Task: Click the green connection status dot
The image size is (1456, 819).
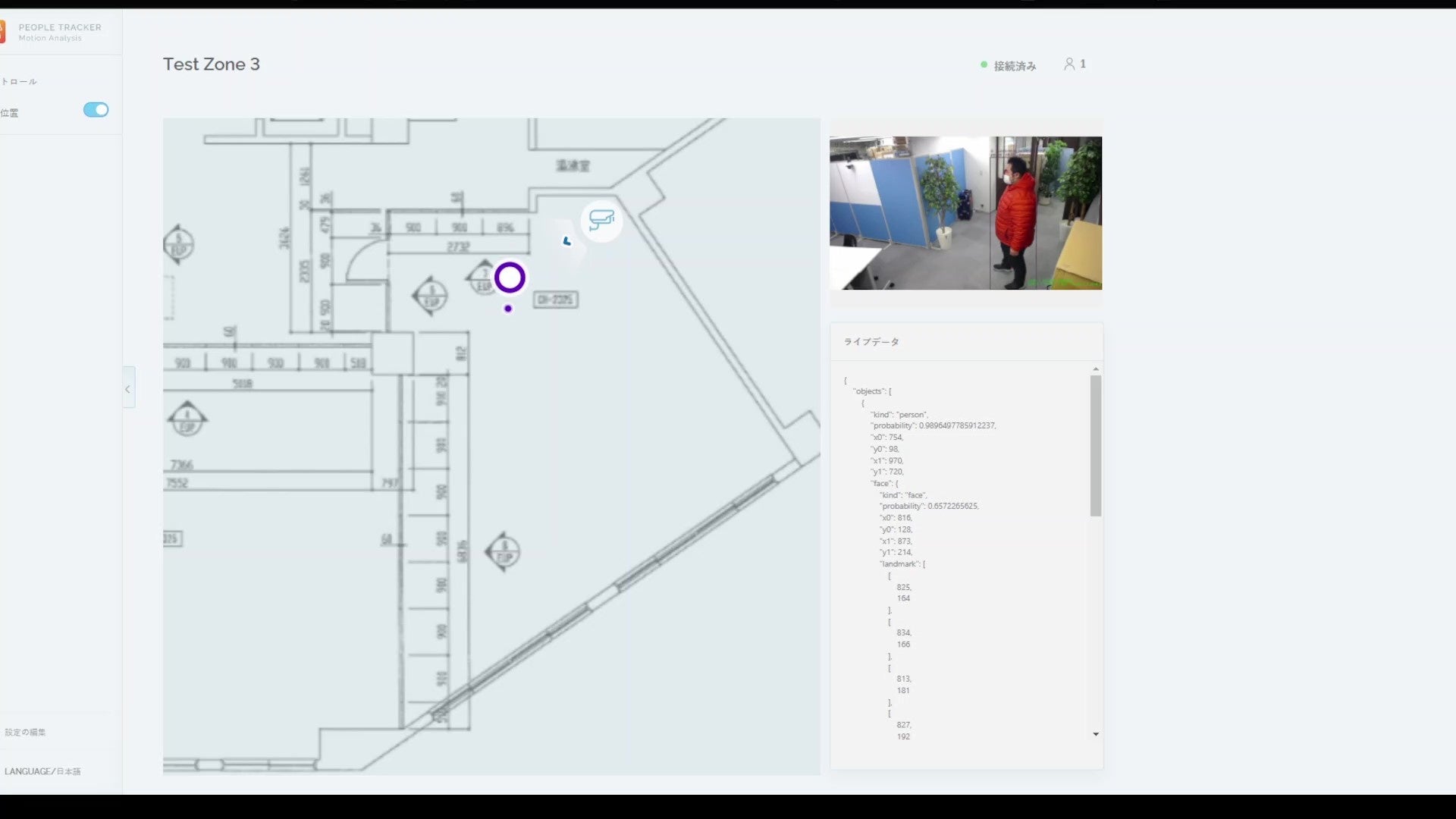Action: point(984,65)
